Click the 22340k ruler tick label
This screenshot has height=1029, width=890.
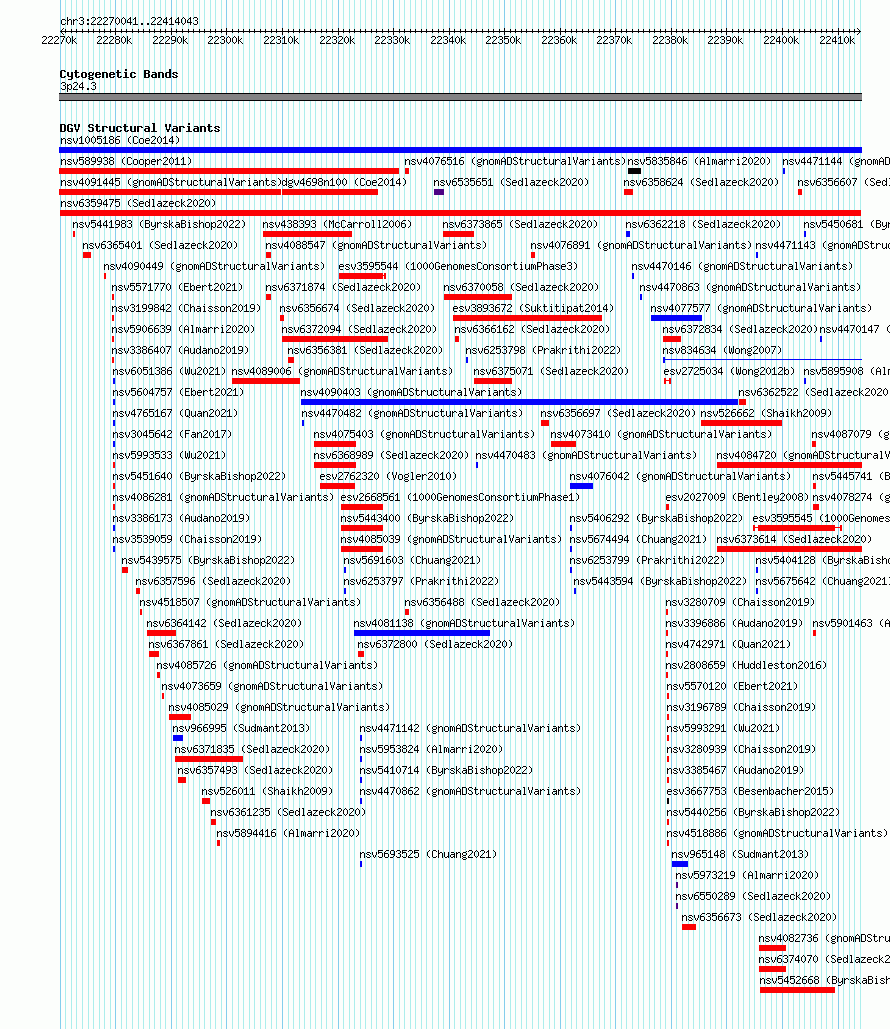tap(448, 40)
